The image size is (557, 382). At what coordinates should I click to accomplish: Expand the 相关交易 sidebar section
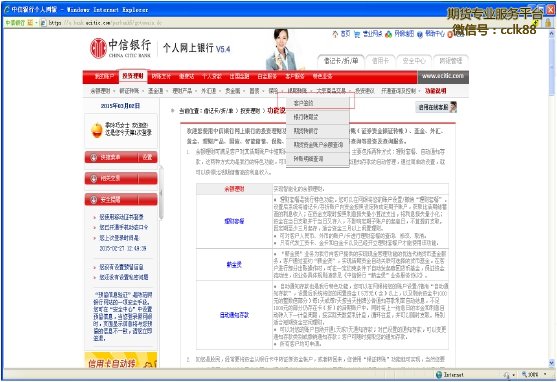coord(94,178)
